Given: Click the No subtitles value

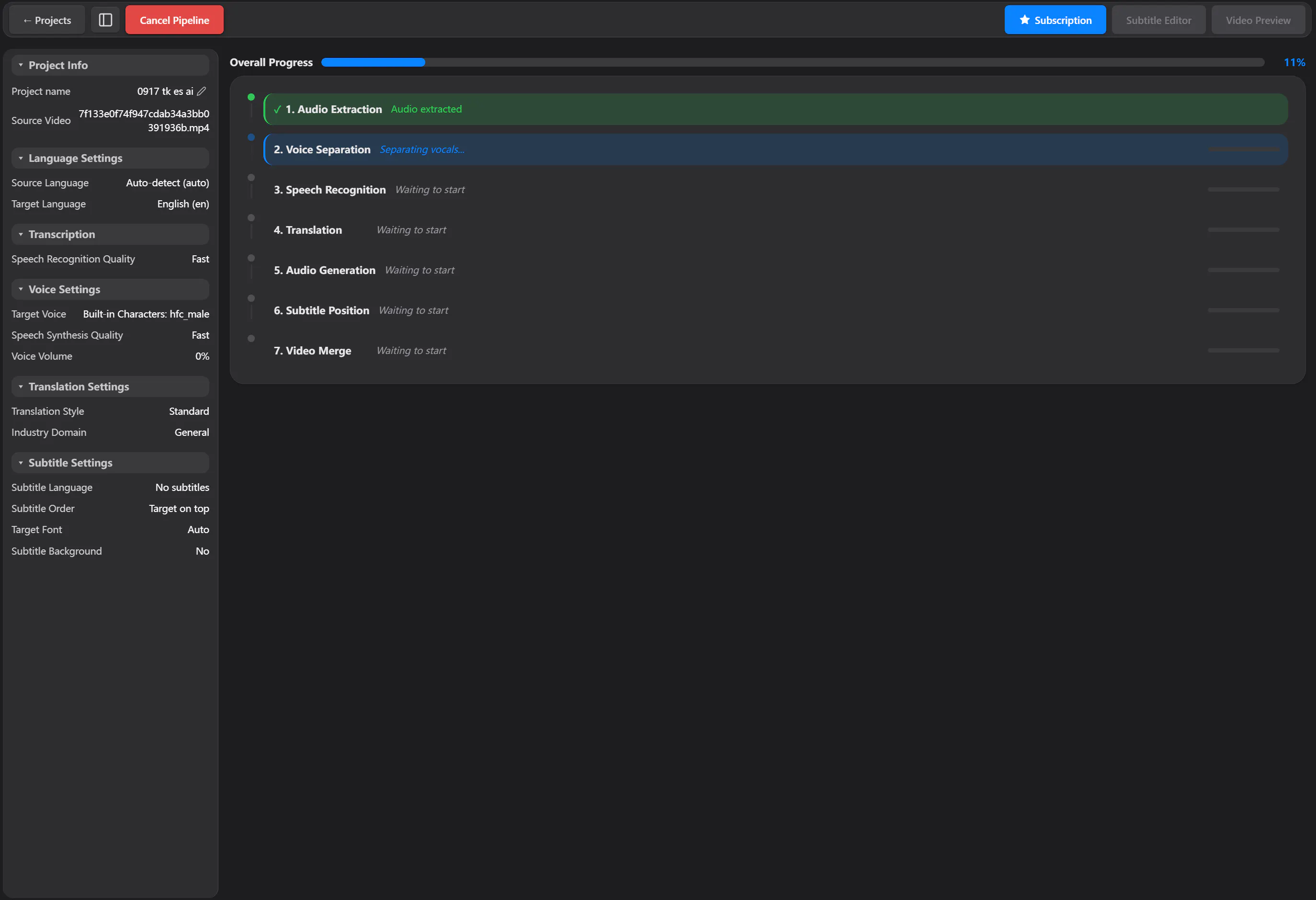Looking at the screenshot, I should pos(182,488).
